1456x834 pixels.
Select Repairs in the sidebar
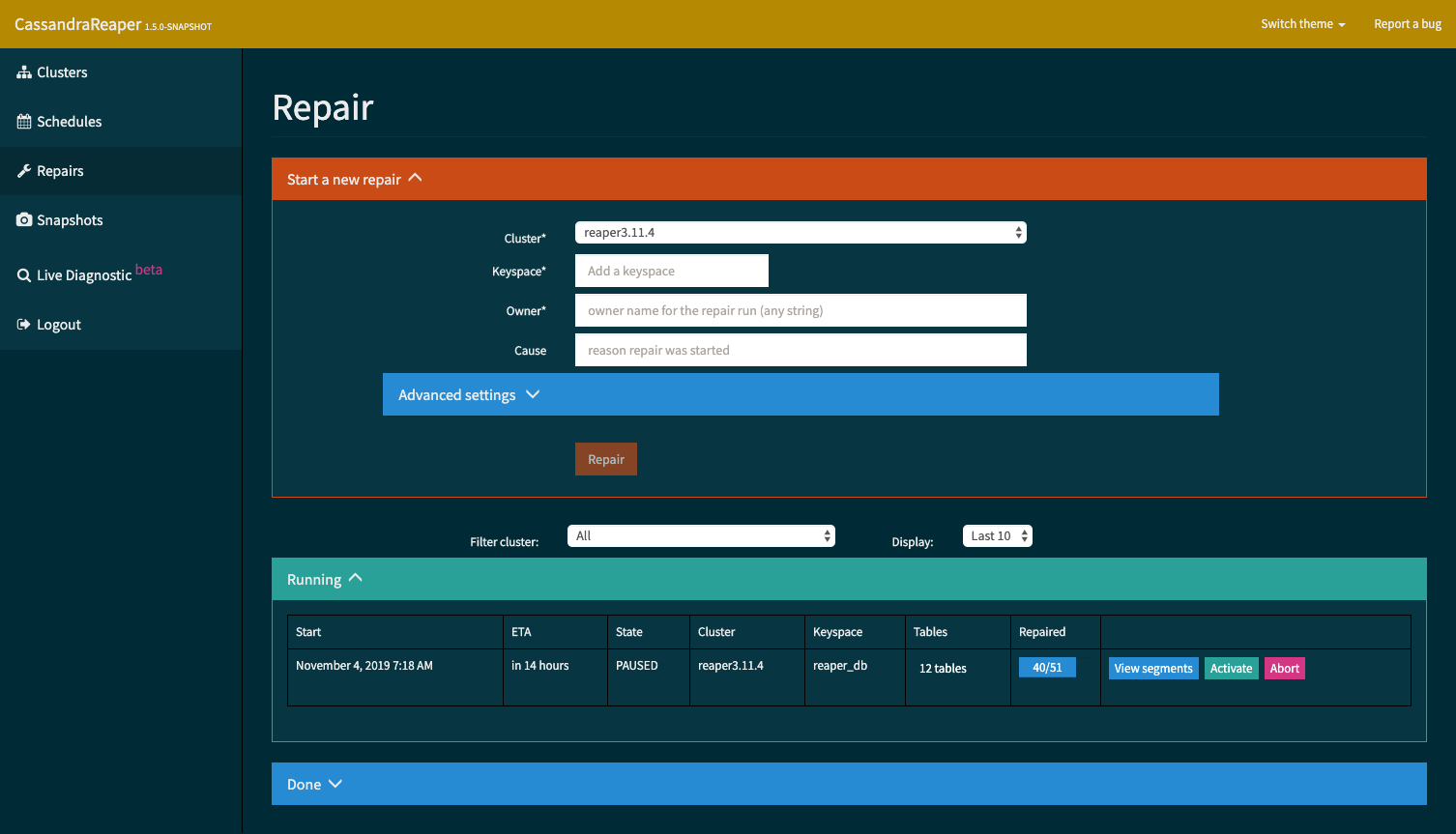[121, 171]
